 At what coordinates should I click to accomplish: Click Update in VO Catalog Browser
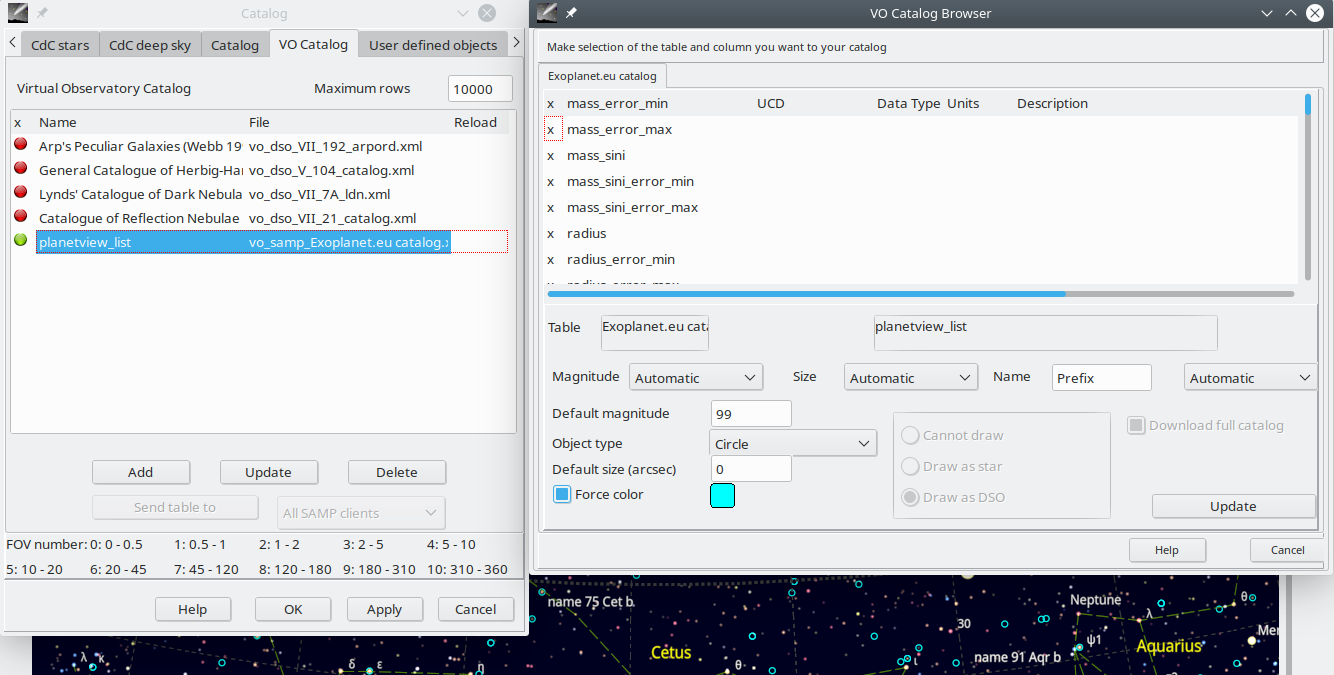point(1233,506)
